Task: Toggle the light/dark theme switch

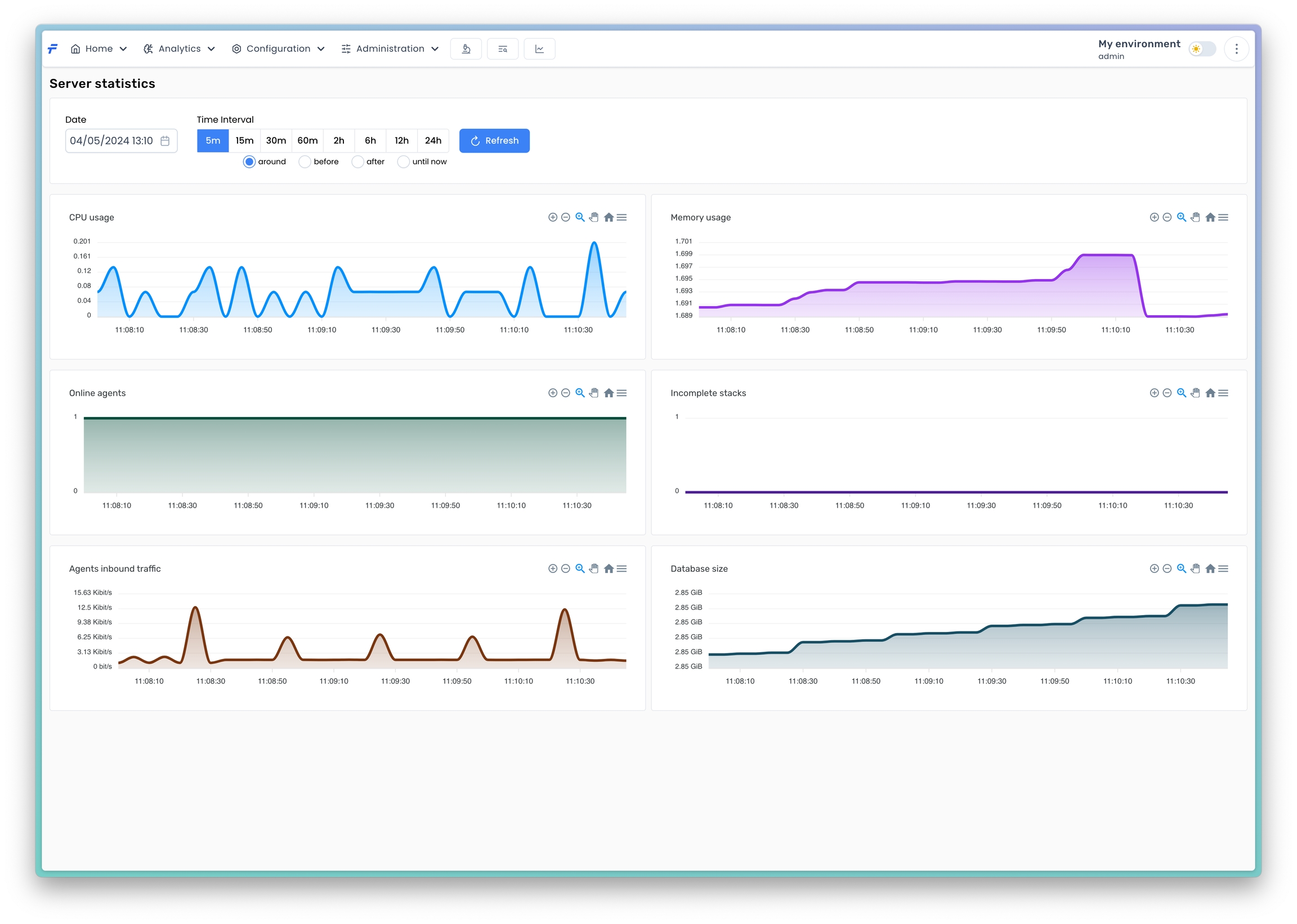Action: coord(1201,50)
